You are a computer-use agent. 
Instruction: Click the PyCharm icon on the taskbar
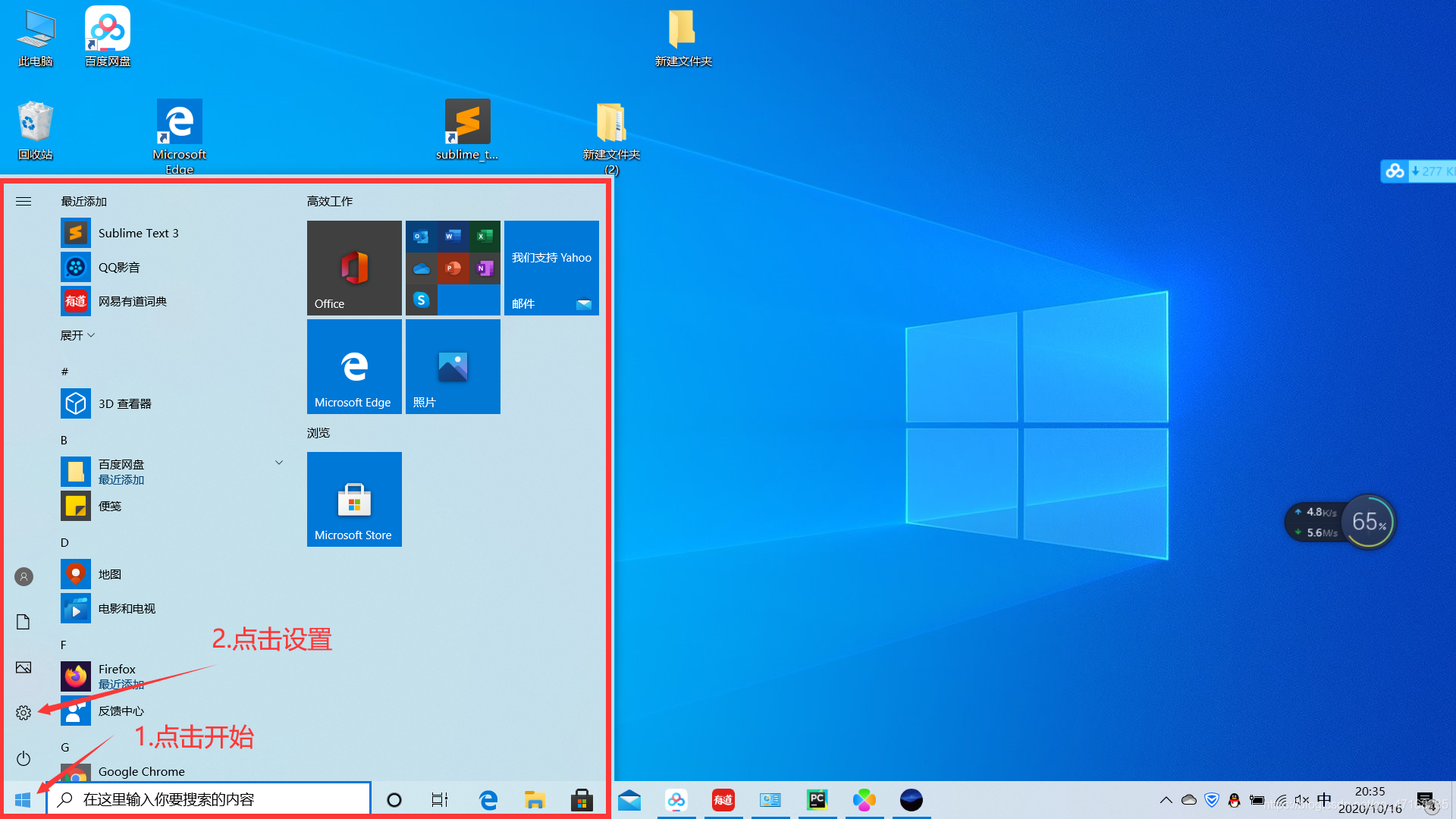point(817,800)
